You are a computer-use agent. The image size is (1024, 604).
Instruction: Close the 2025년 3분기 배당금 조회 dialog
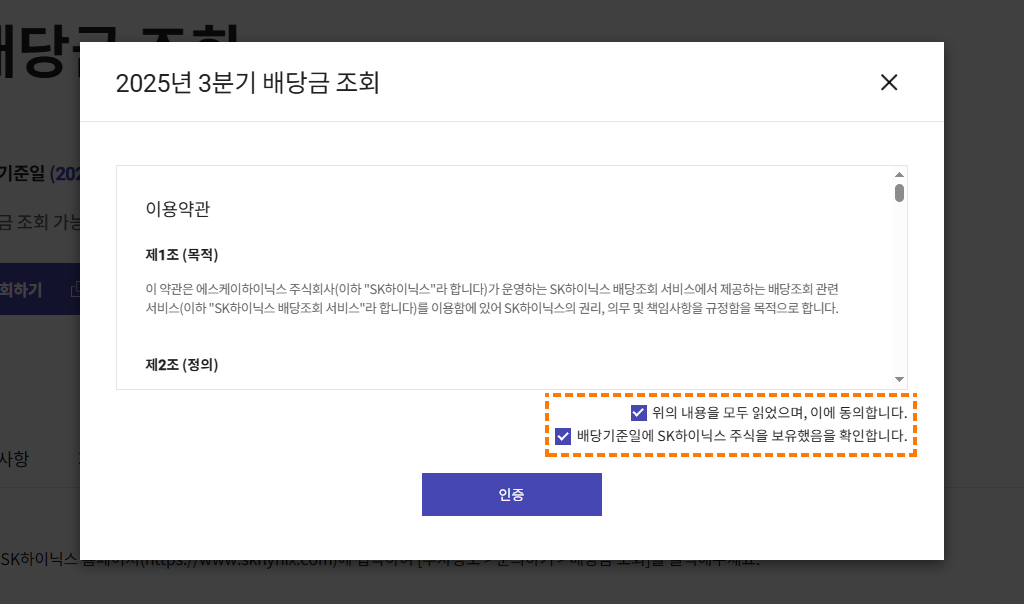click(x=889, y=82)
